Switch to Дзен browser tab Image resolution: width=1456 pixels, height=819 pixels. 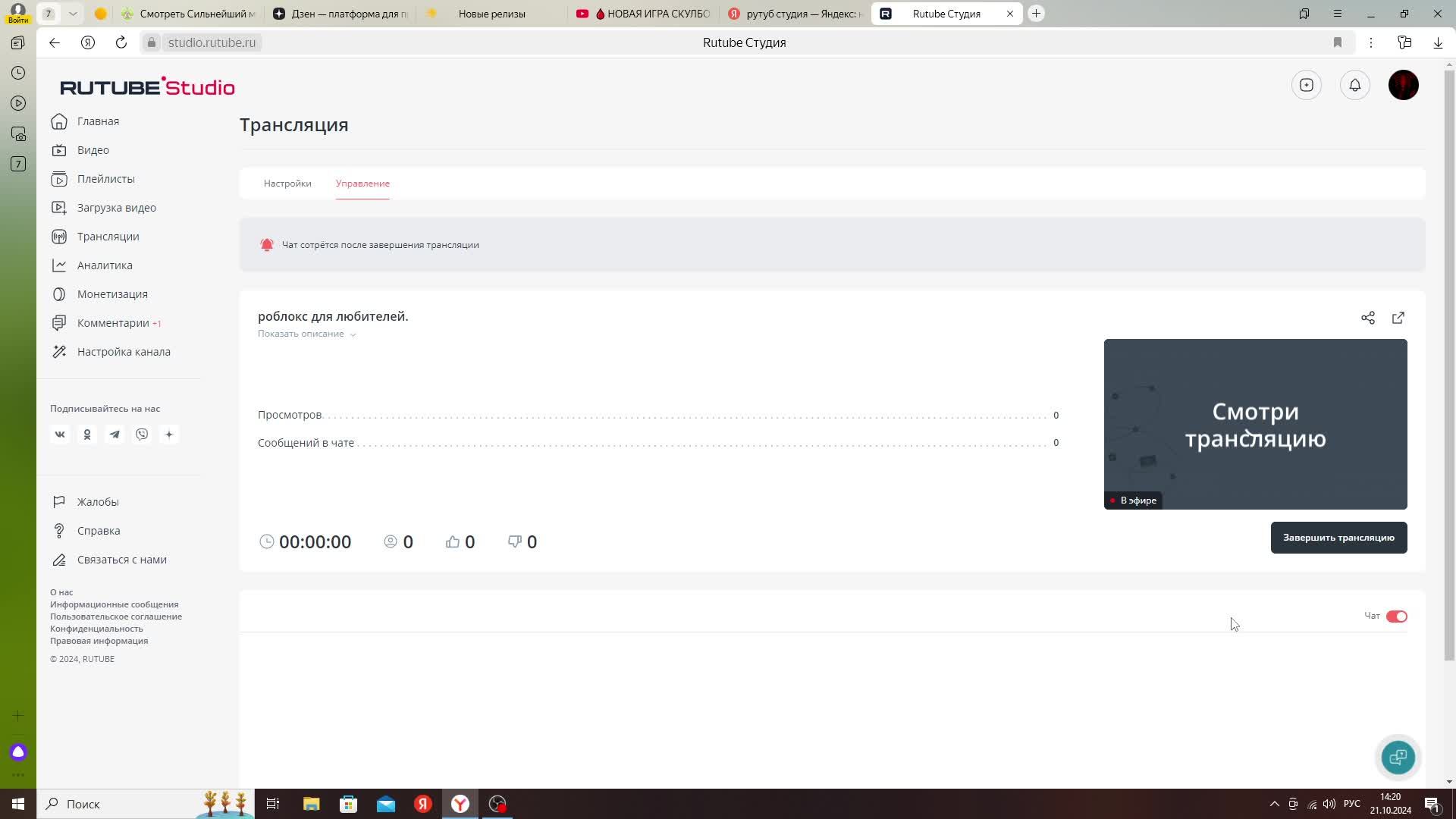coord(340,14)
